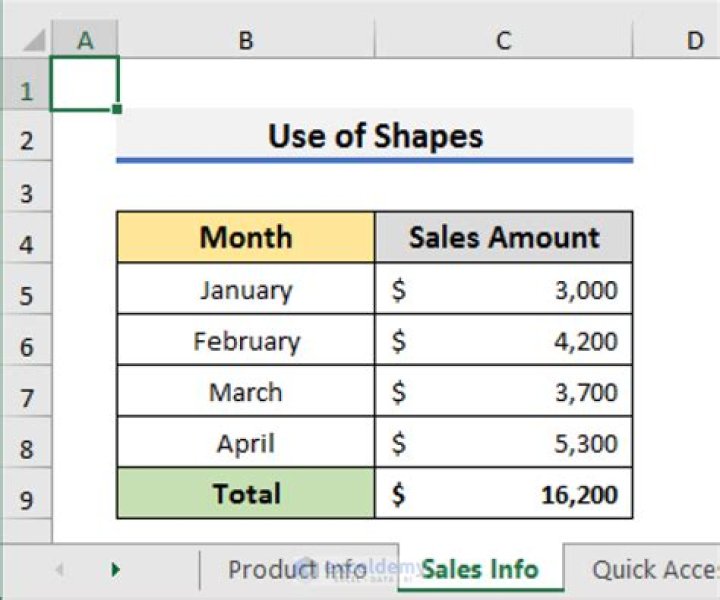Switch to the Sales Info sheet tab
Screen dimensions: 720x600
480,568
